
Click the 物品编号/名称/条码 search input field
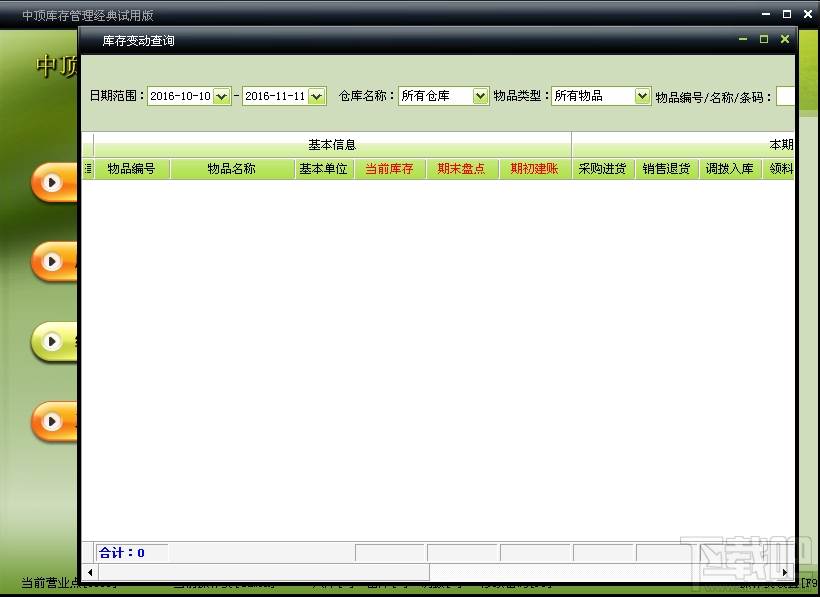pos(786,96)
